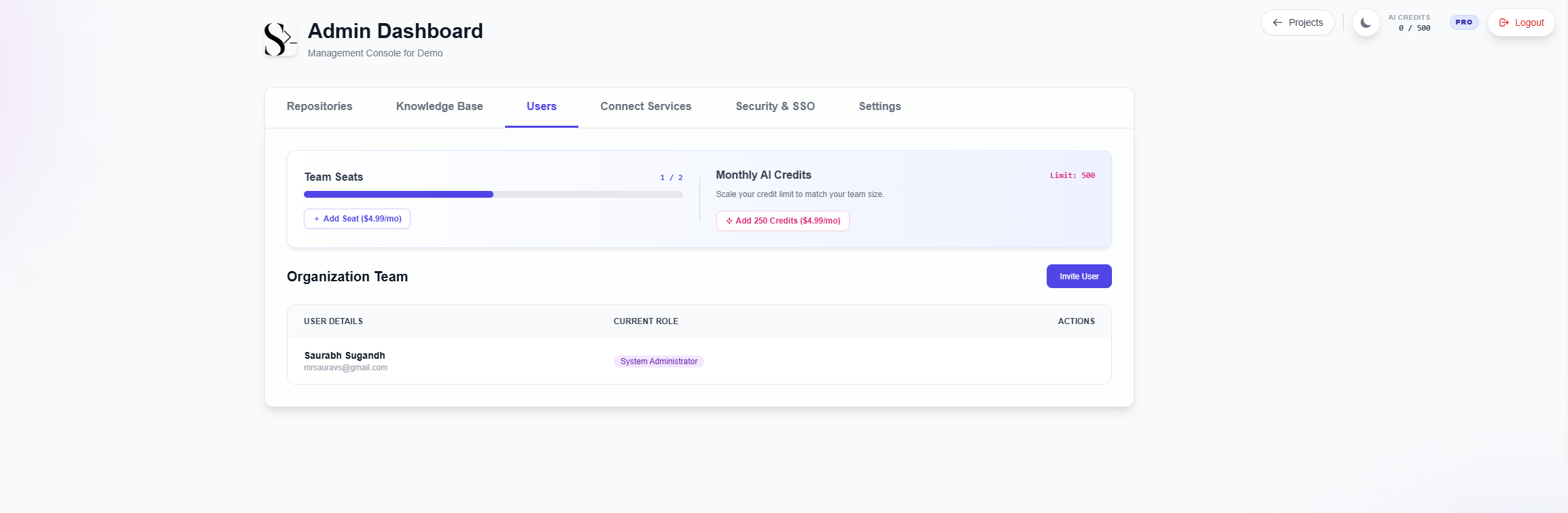Click the S logo icon beside Admin Dashboard
Screen dimensions: 1568x513
[x=281, y=39]
